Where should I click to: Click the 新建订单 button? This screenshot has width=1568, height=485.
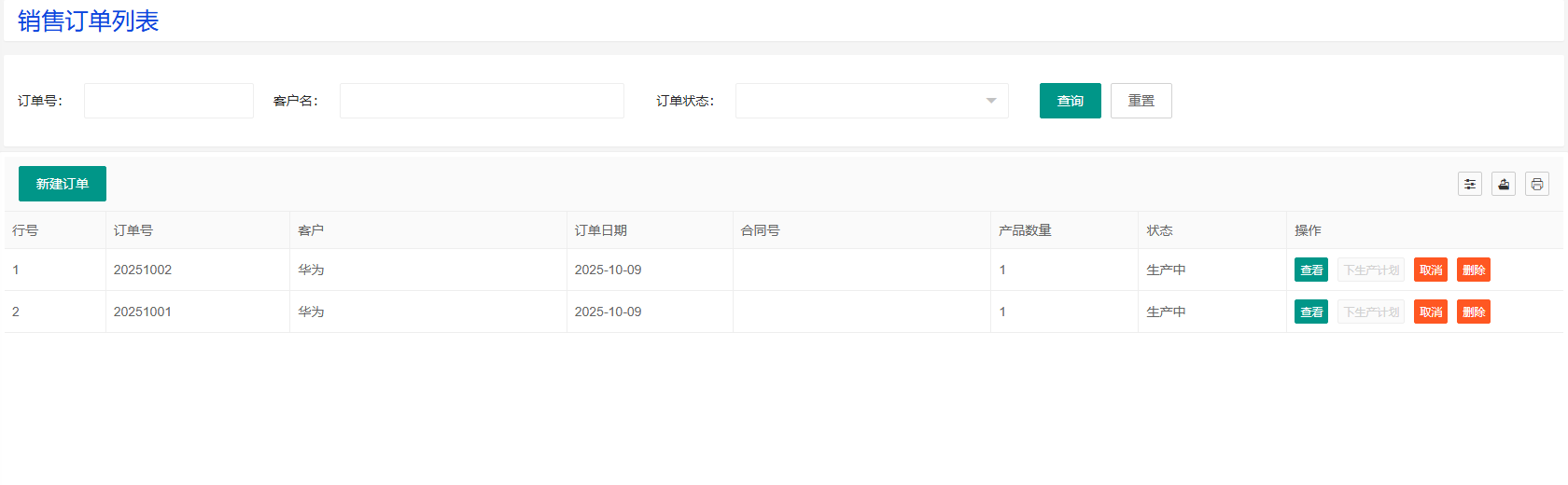[63, 184]
